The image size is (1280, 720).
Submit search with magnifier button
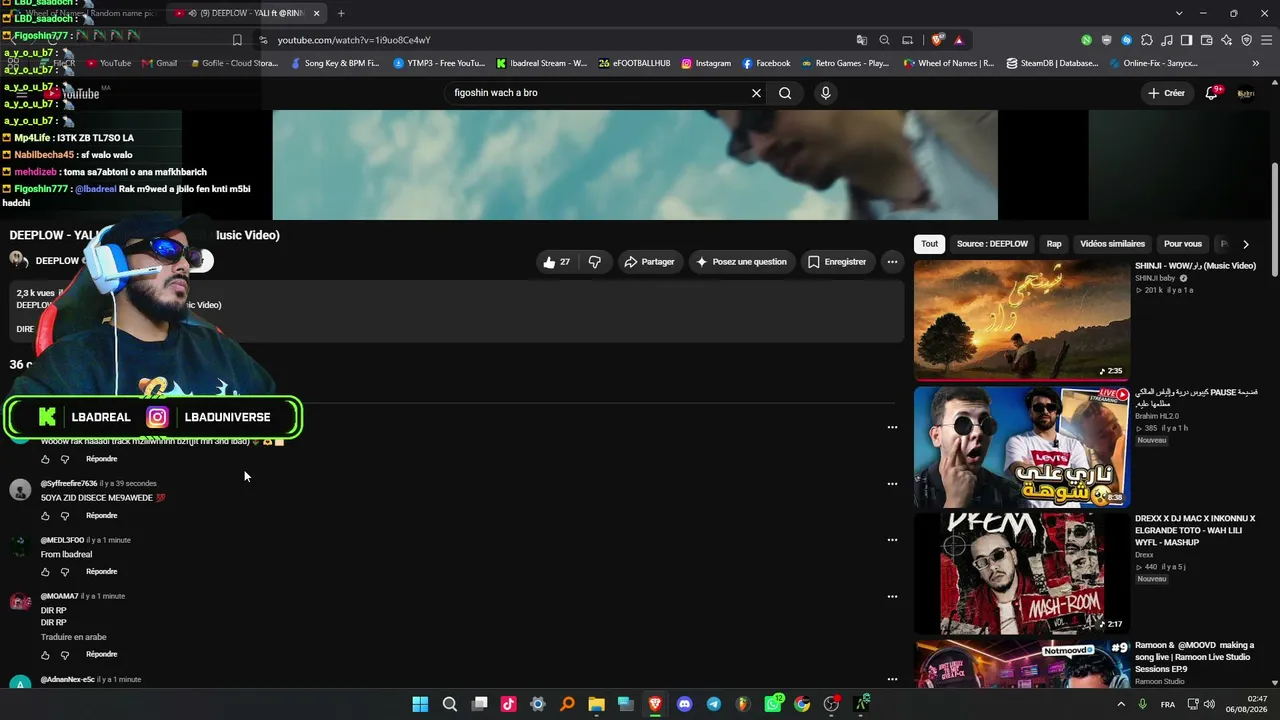pyautogui.click(x=785, y=93)
